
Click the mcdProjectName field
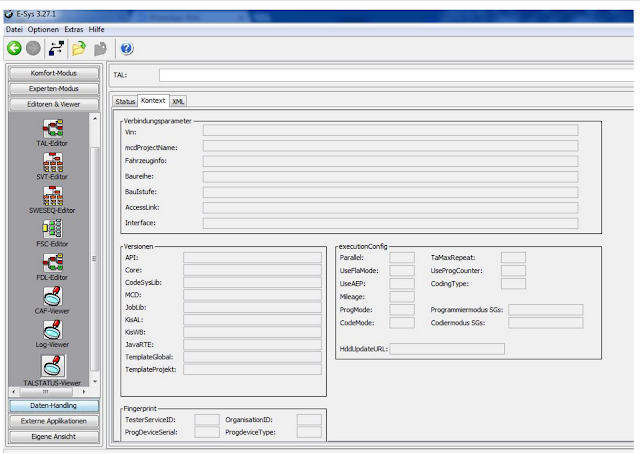click(x=390, y=146)
